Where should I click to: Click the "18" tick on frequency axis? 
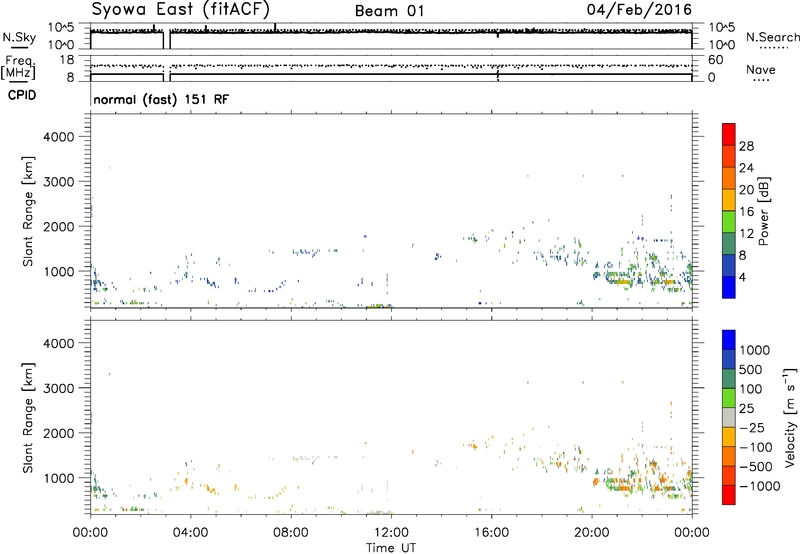point(67,60)
